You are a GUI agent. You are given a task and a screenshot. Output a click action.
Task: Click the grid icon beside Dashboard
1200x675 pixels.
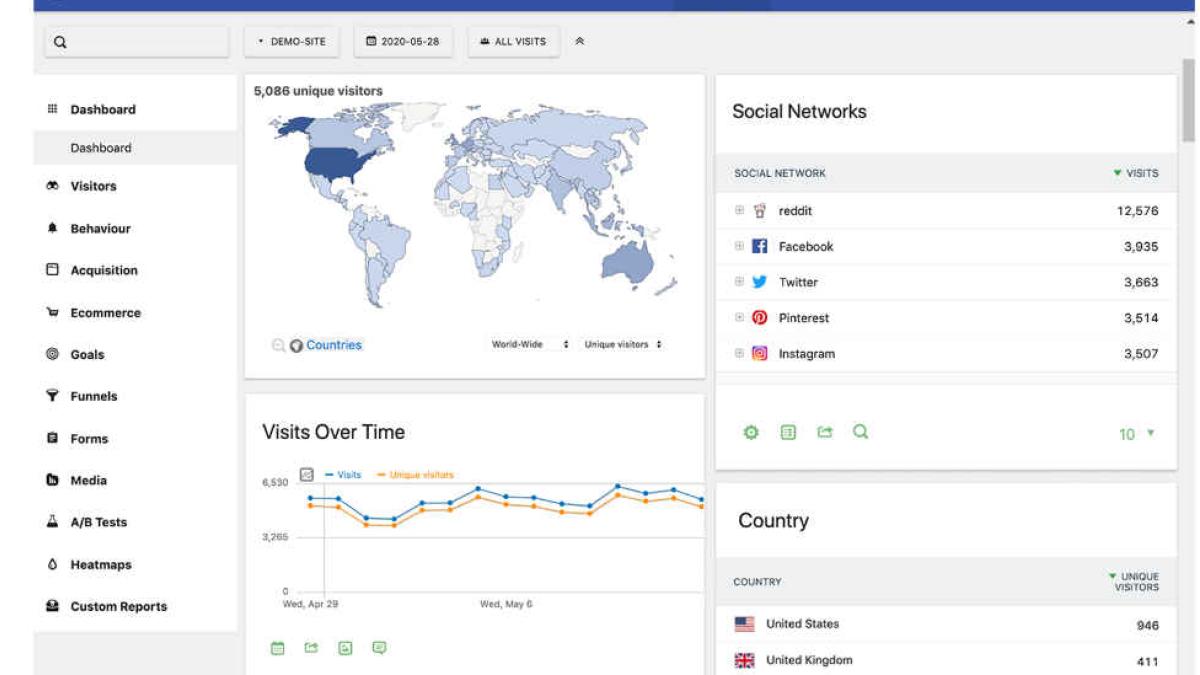[x=53, y=109]
